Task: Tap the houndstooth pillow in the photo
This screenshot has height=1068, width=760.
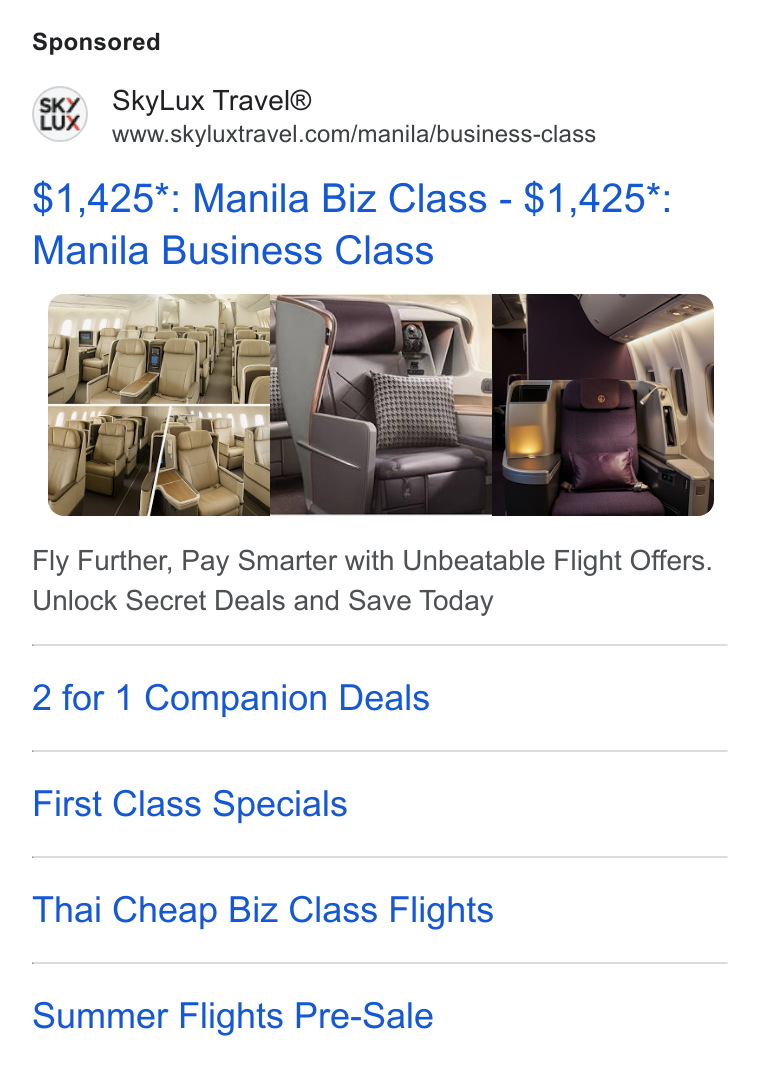Action: pos(414,409)
